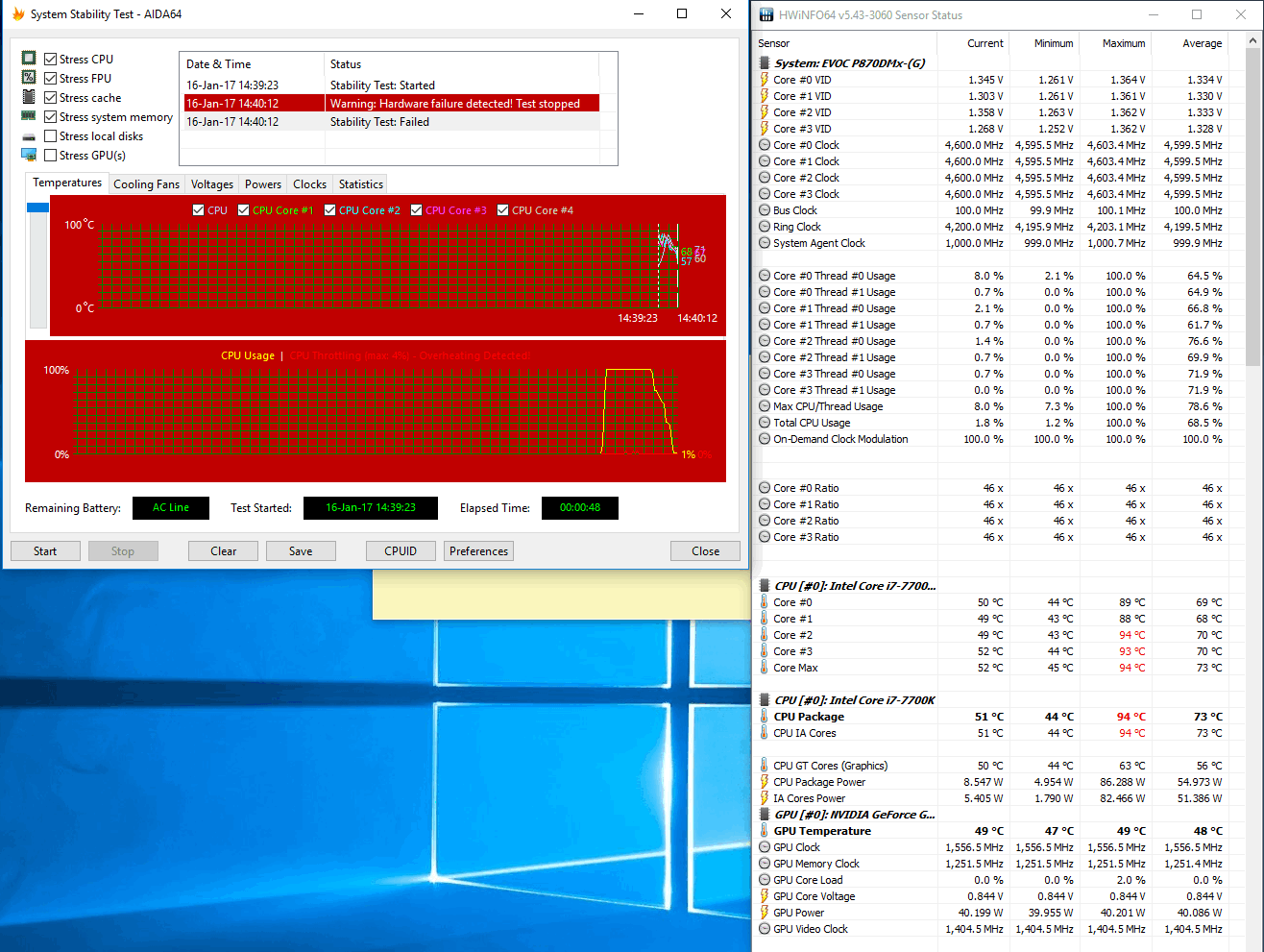Click the AIDA64 flame icon in title bar
The width and height of the screenshot is (1264, 952).
17,14
